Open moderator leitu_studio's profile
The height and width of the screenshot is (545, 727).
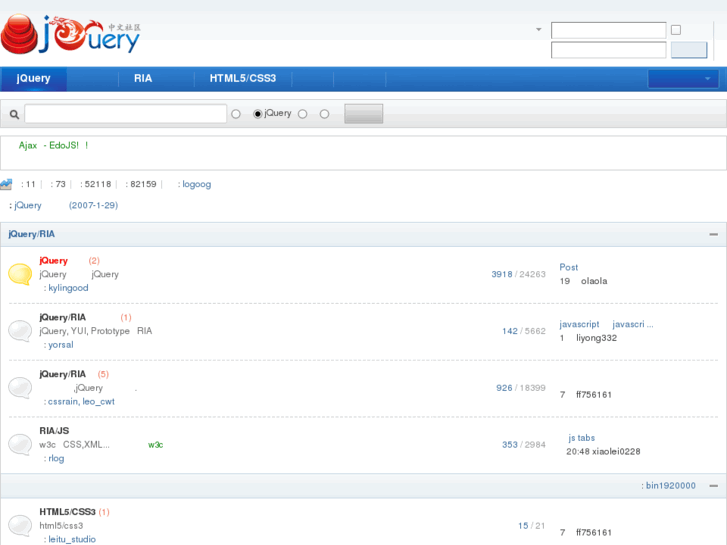[x=72, y=539]
